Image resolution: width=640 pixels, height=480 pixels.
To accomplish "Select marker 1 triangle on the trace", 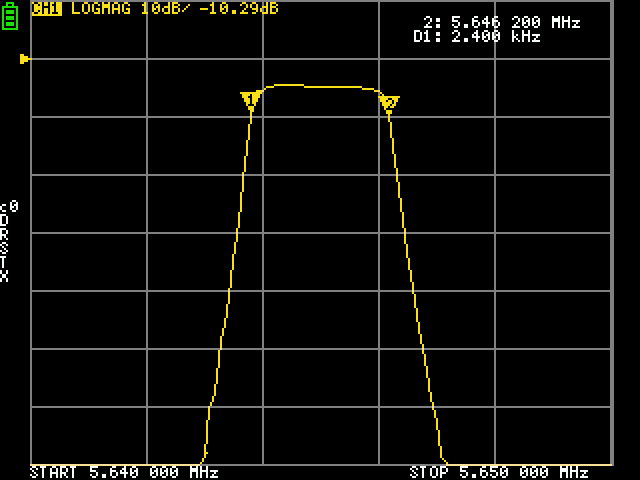I will coord(251,100).
